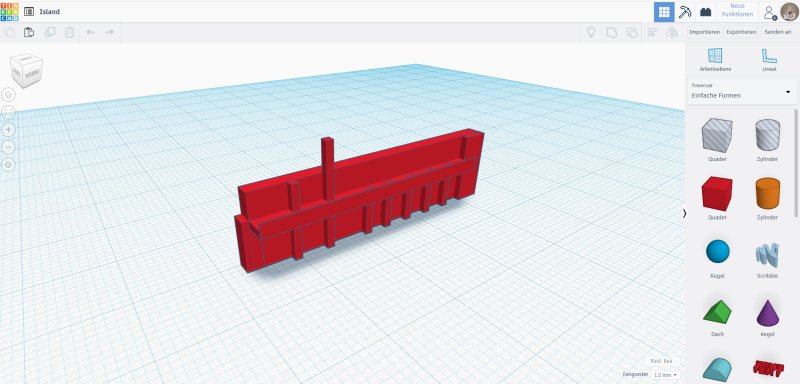800x384 pixels.
Task: Zoom out with the minus icon
Action: (x=9, y=147)
